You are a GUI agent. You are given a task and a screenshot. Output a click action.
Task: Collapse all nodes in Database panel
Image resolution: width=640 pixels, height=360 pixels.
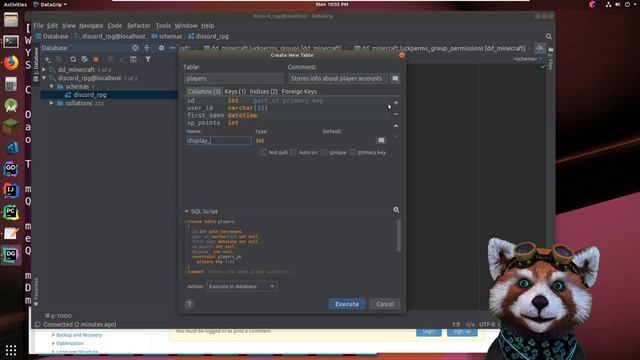pos(147,48)
